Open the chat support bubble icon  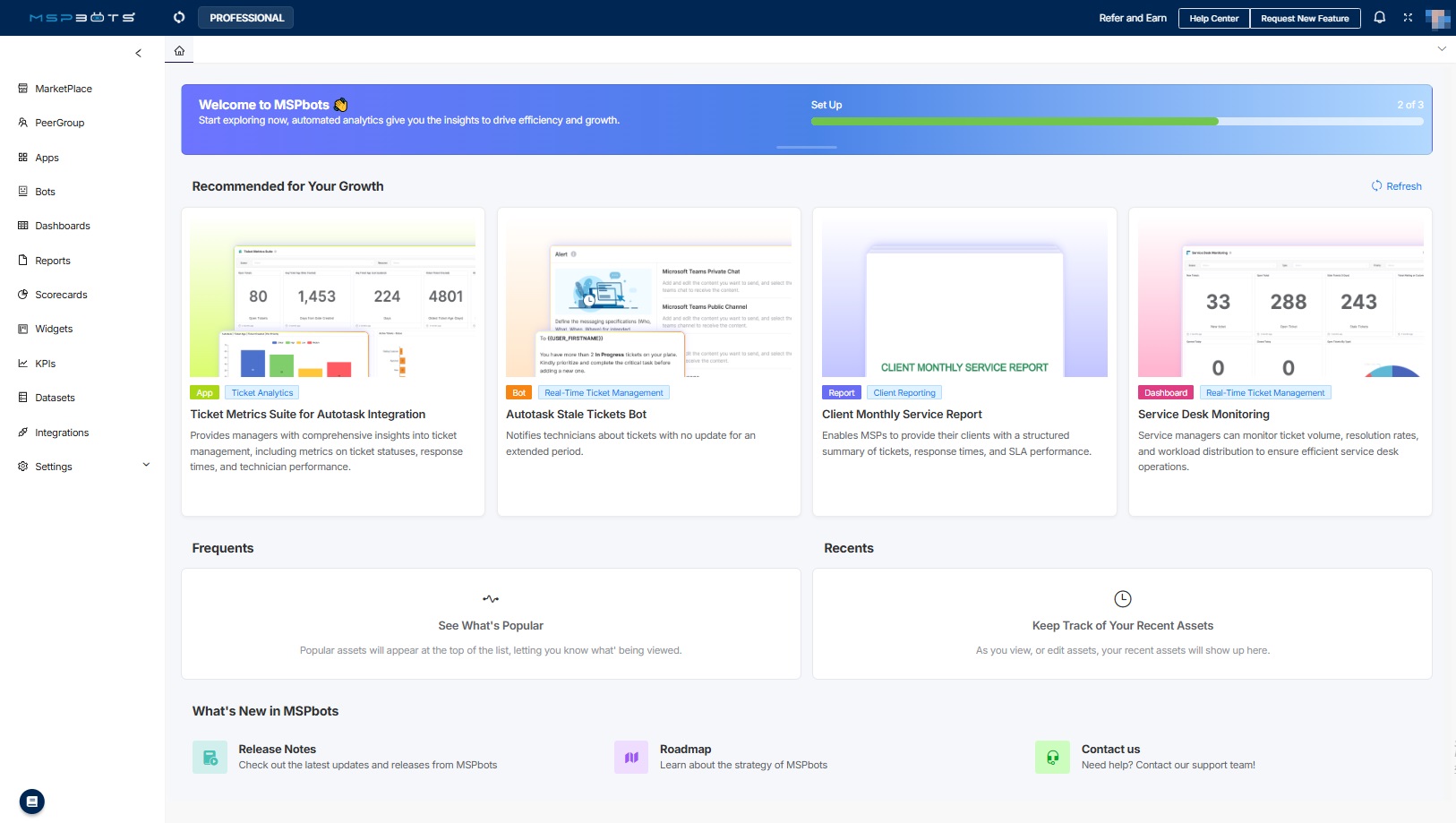tap(31, 802)
